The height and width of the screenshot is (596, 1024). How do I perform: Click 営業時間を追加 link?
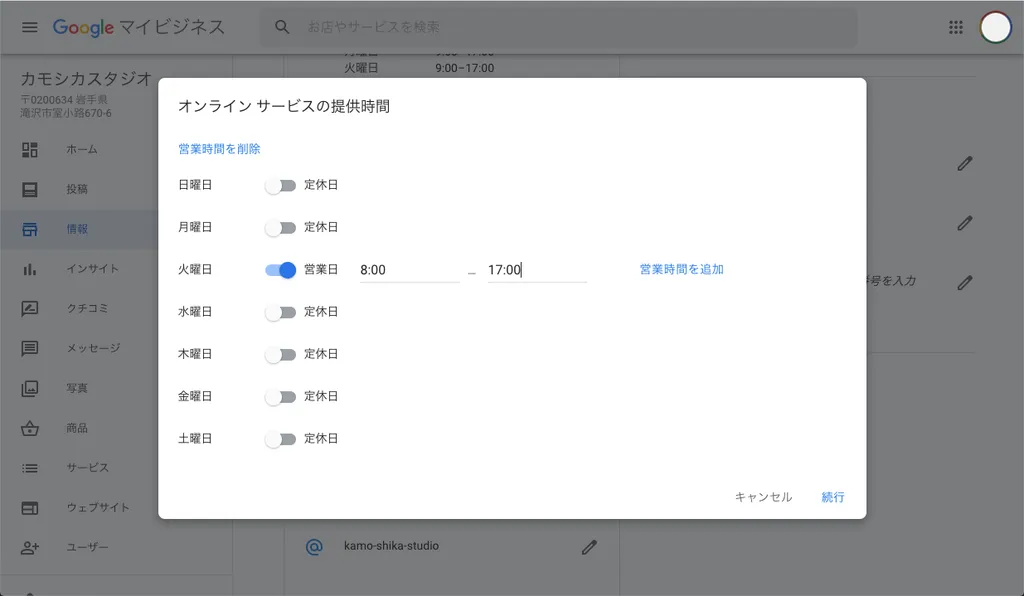[x=681, y=270]
